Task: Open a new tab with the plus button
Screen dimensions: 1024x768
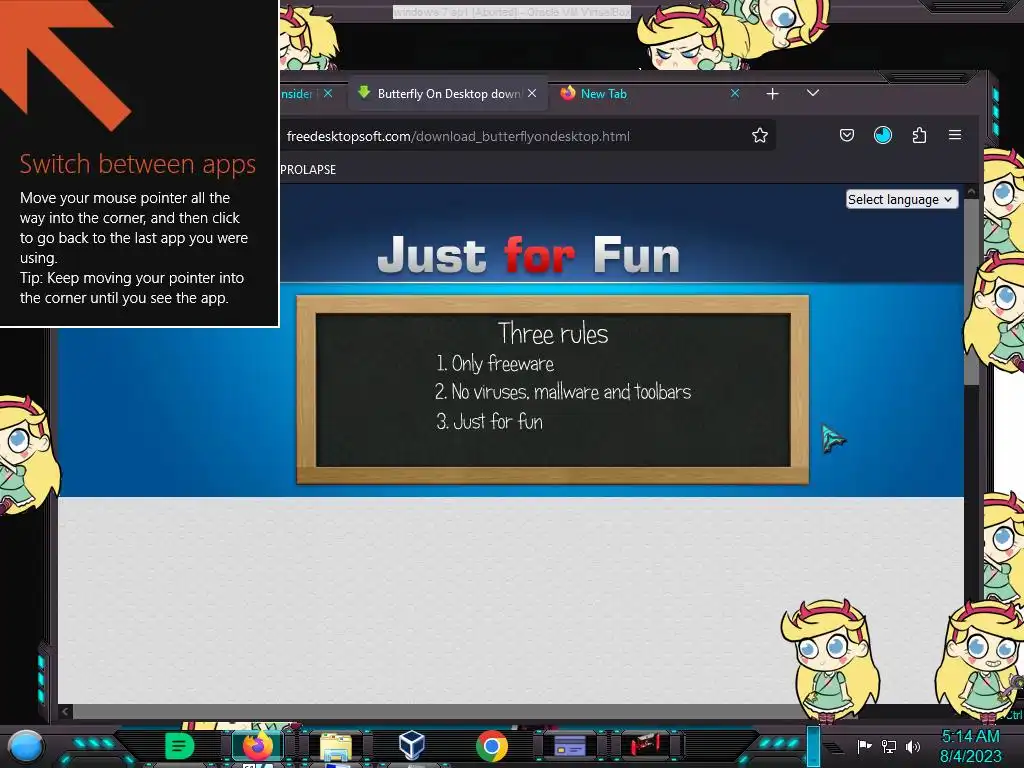Action: coord(773,94)
